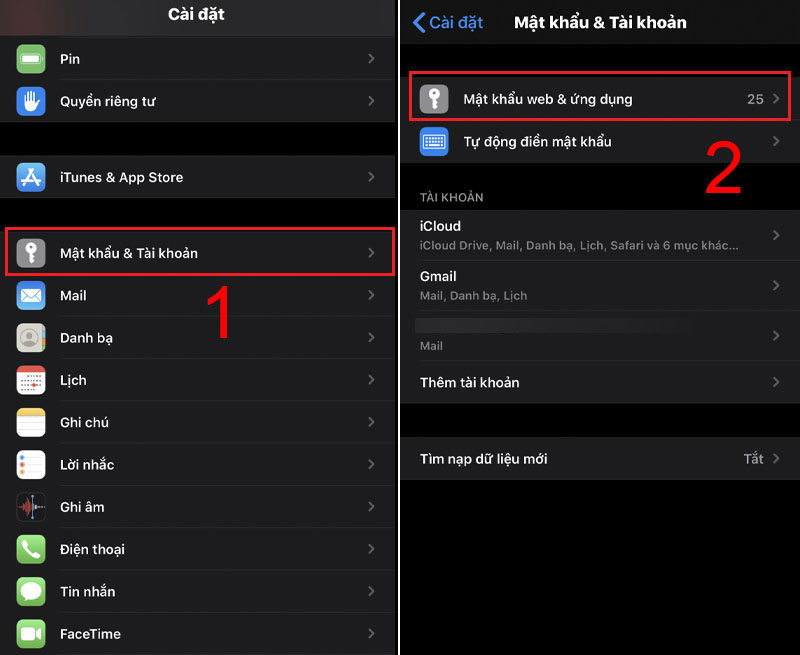Open the Tìm nạp dữ liệu mới chevron showing Tắt
The height and width of the screenshot is (655, 800).
coord(776,458)
